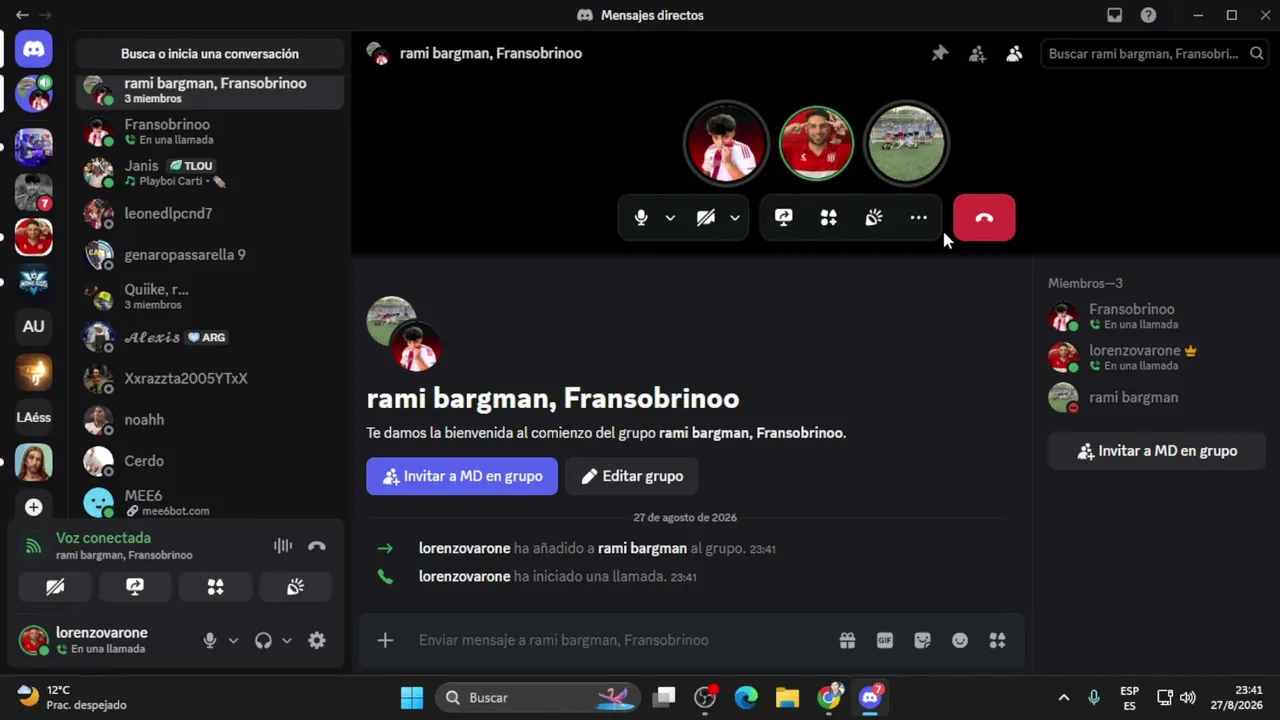Image resolution: width=1280 pixels, height=720 pixels.
Task: Expand output device options in user panel
Action: [x=287, y=641]
